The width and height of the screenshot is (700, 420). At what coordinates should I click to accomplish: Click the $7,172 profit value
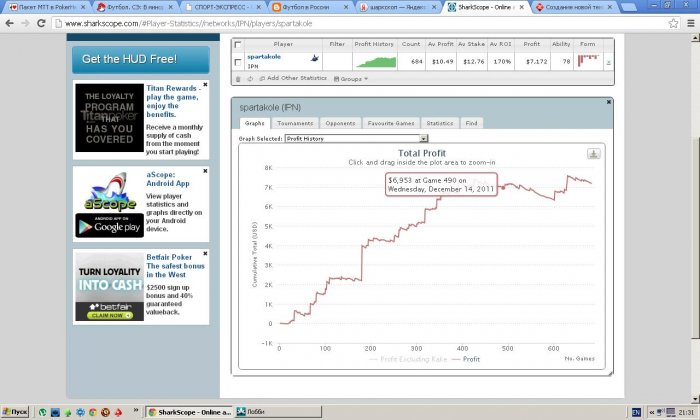[x=536, y=62]
